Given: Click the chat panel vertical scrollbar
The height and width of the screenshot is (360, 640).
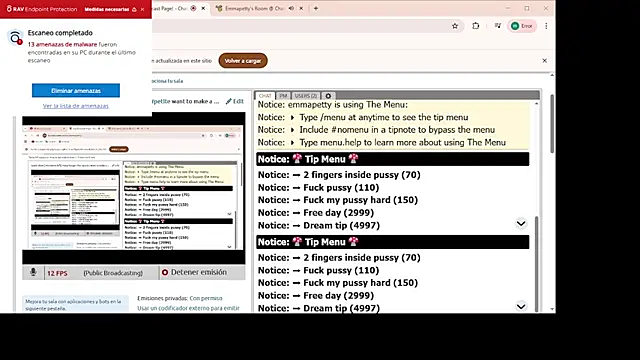Looking at the screenshot, I should [x=536, y=263].
